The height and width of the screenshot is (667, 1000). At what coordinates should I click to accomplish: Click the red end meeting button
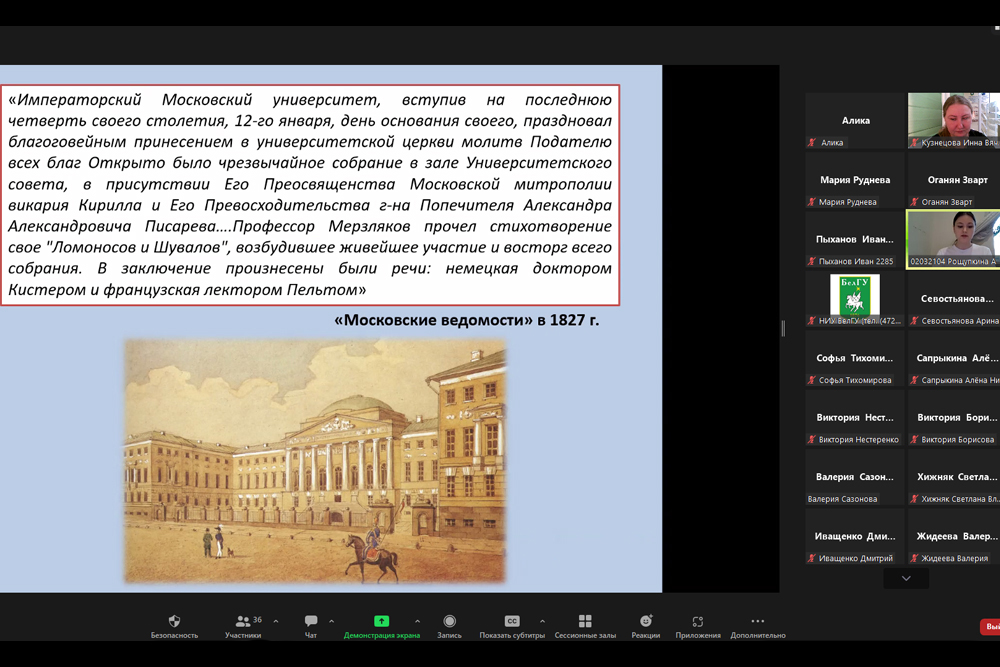tap(990, 627)
